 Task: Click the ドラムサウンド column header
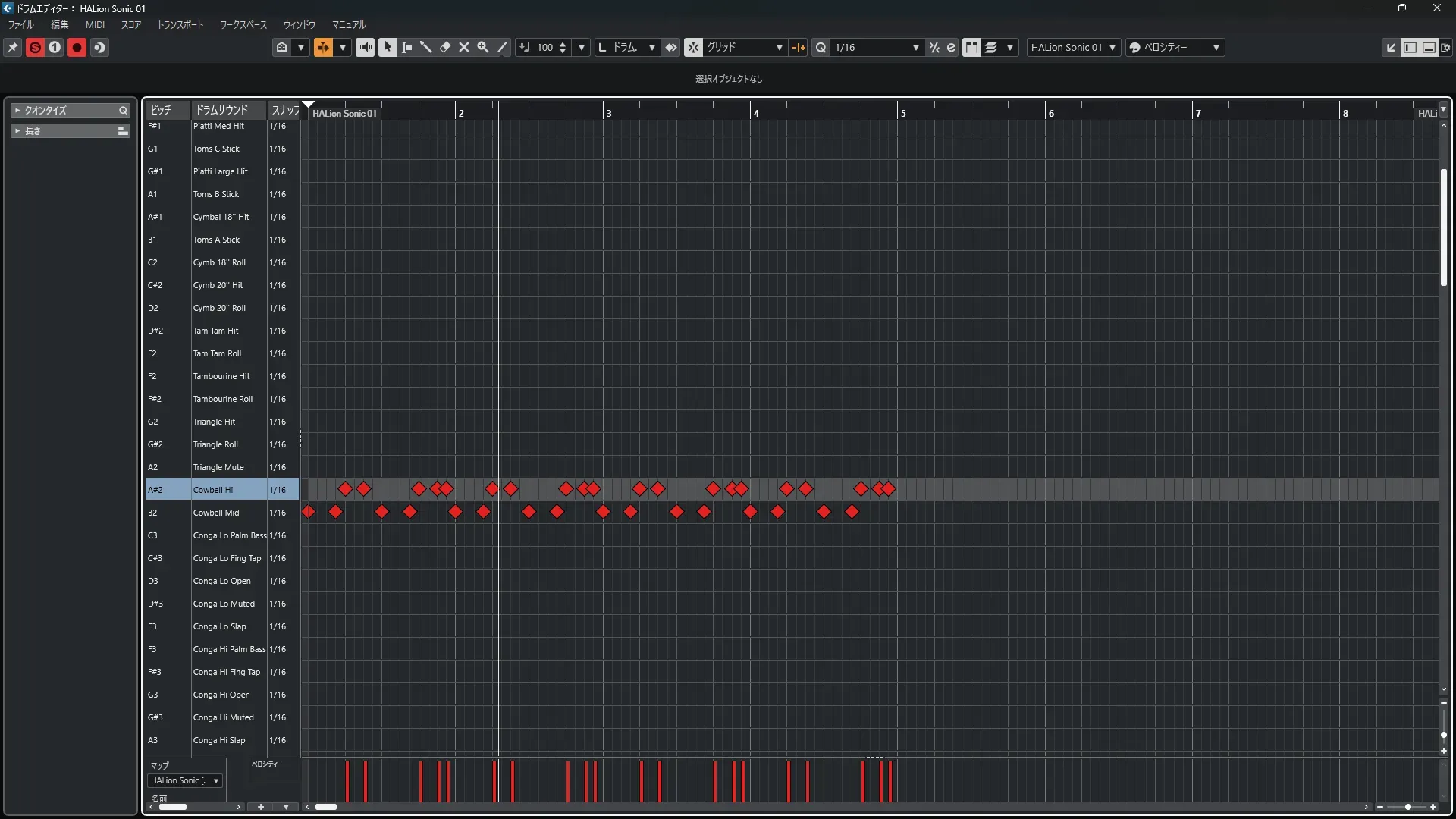(x=221, y=110)
